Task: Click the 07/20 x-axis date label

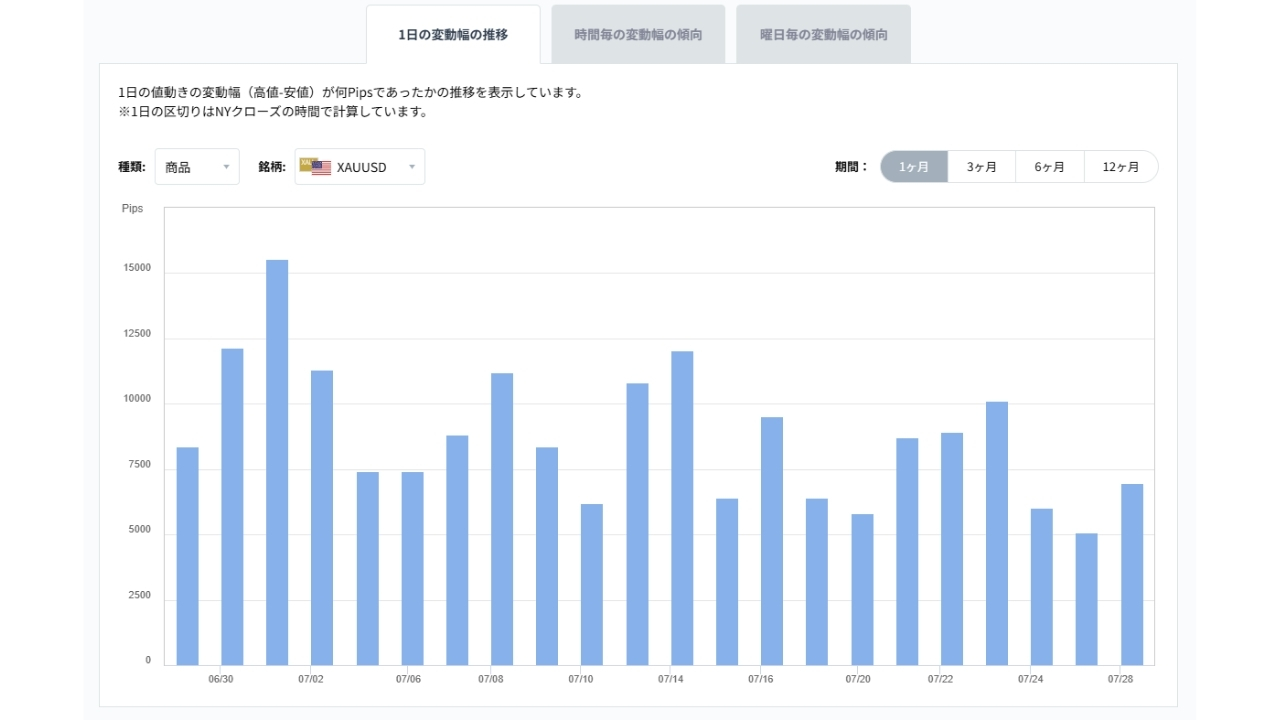Action: [858, 679]
